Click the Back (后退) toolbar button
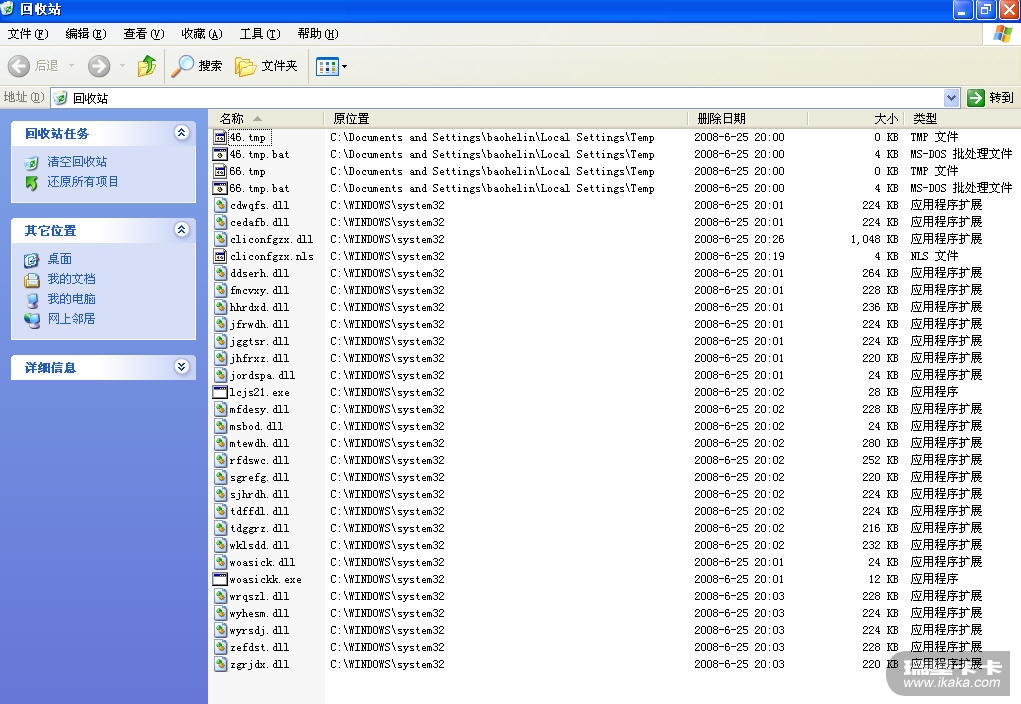 click(34, 66)
